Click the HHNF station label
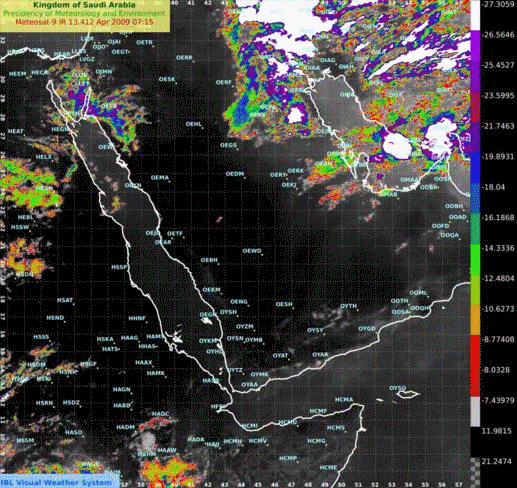 tap(137, 318)
